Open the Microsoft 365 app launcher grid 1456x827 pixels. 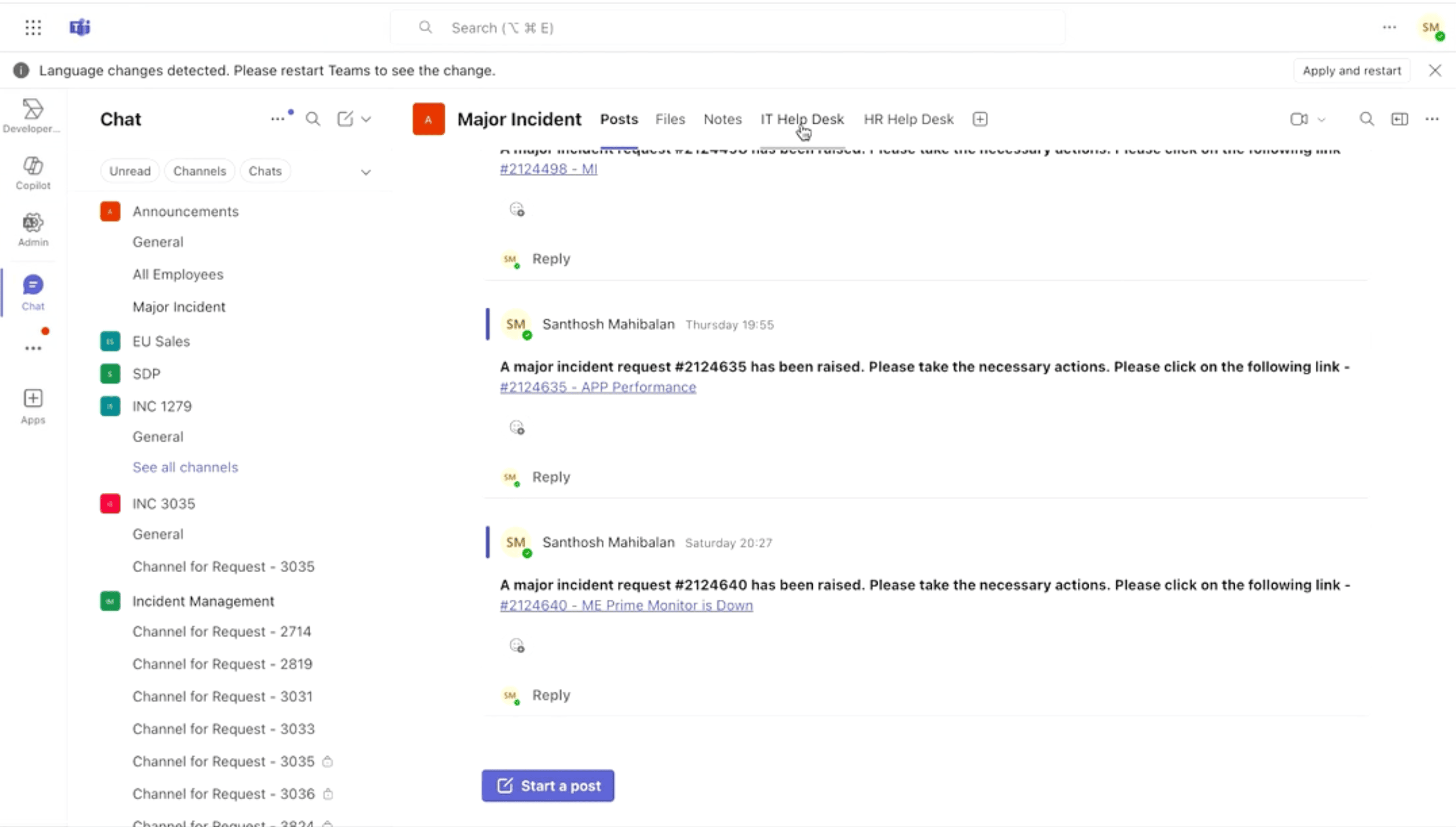(x=33, y=28)
